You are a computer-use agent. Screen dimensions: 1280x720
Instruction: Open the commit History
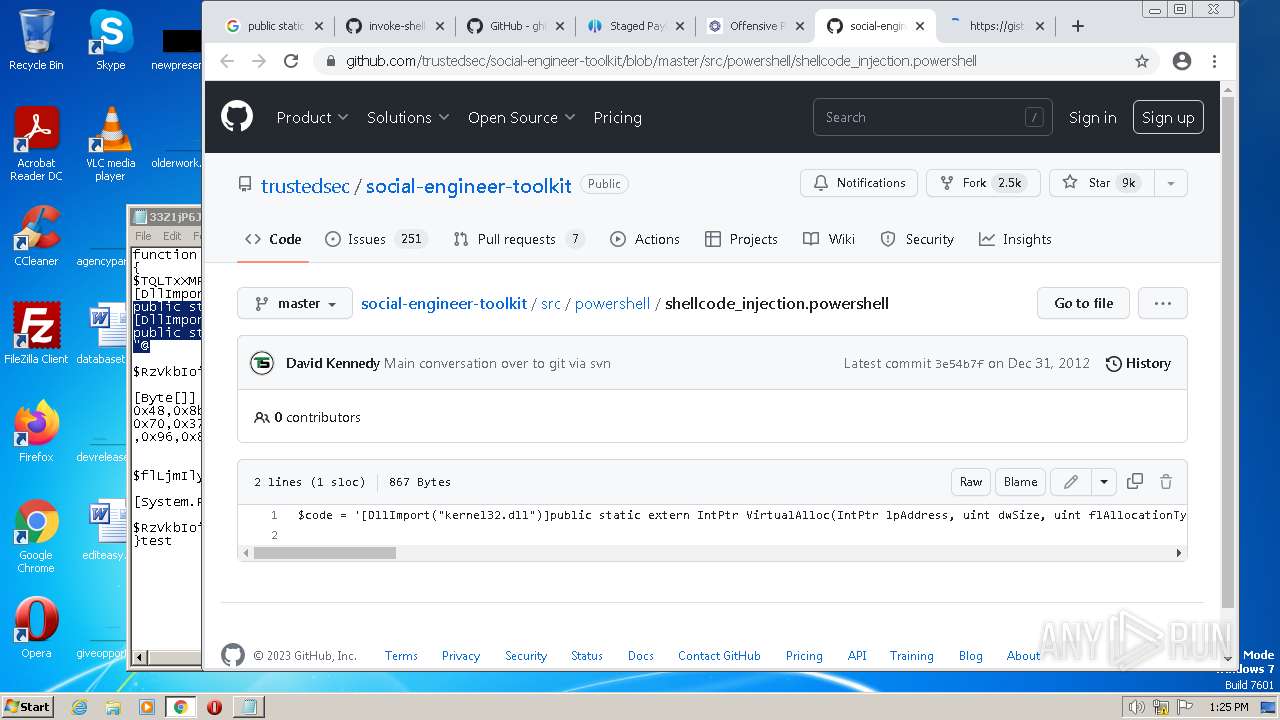[1138, 363]
